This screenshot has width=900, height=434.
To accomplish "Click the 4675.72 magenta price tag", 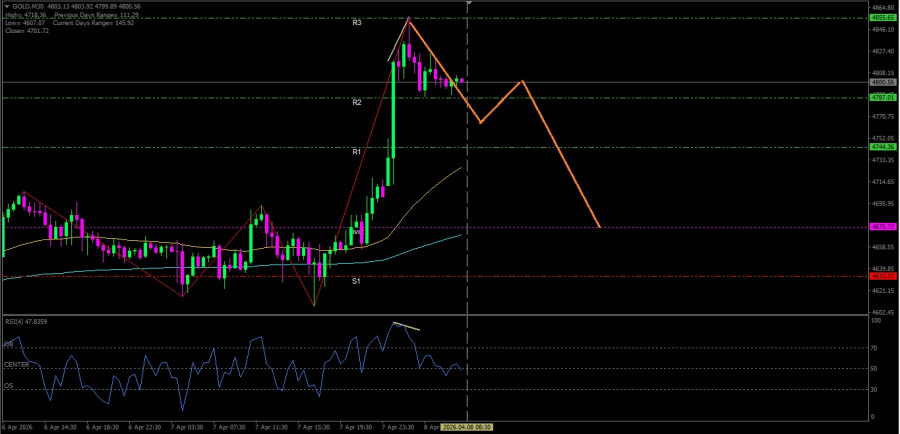I will 883,227.
